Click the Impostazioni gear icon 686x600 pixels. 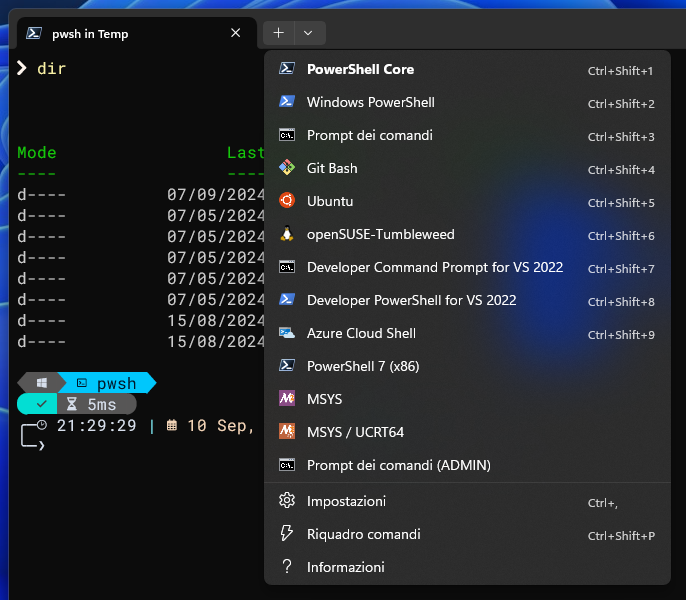[x=287, y=500]
